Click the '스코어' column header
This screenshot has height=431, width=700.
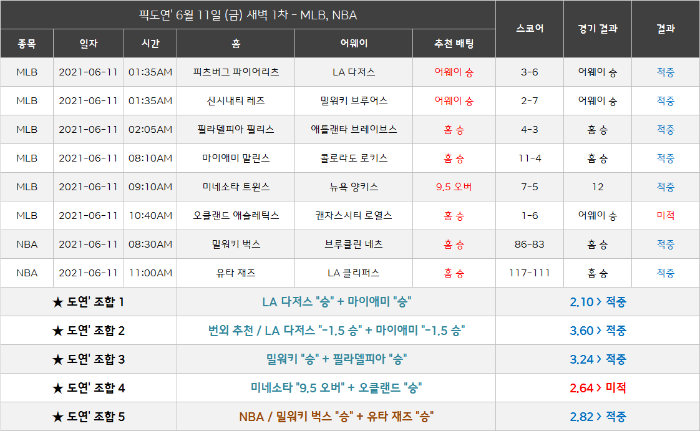[529, 29]
